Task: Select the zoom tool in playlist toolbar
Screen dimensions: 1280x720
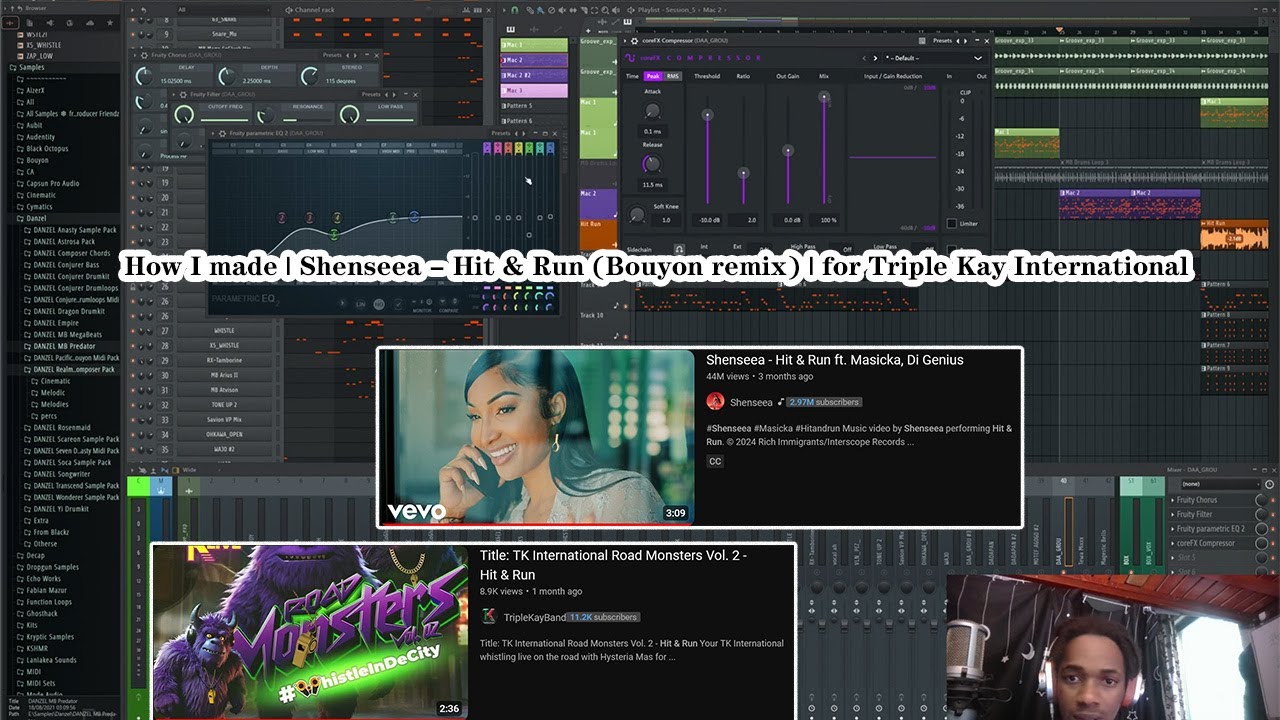Action: (605, 10)
